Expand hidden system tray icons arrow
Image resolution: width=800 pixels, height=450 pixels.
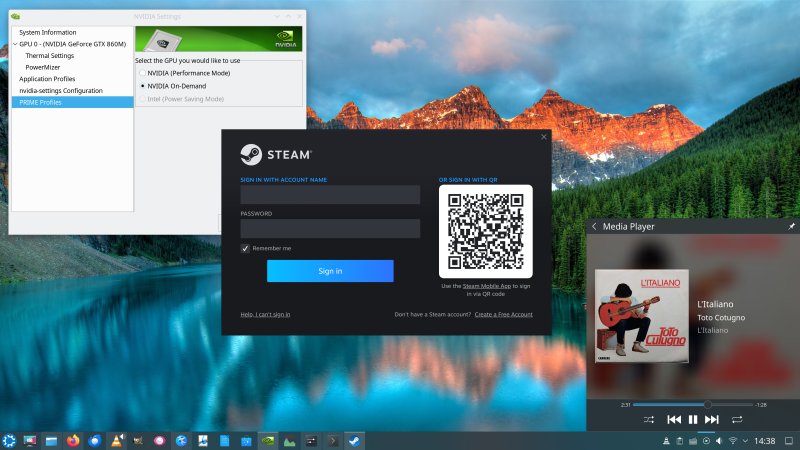[x=745, y=441]
